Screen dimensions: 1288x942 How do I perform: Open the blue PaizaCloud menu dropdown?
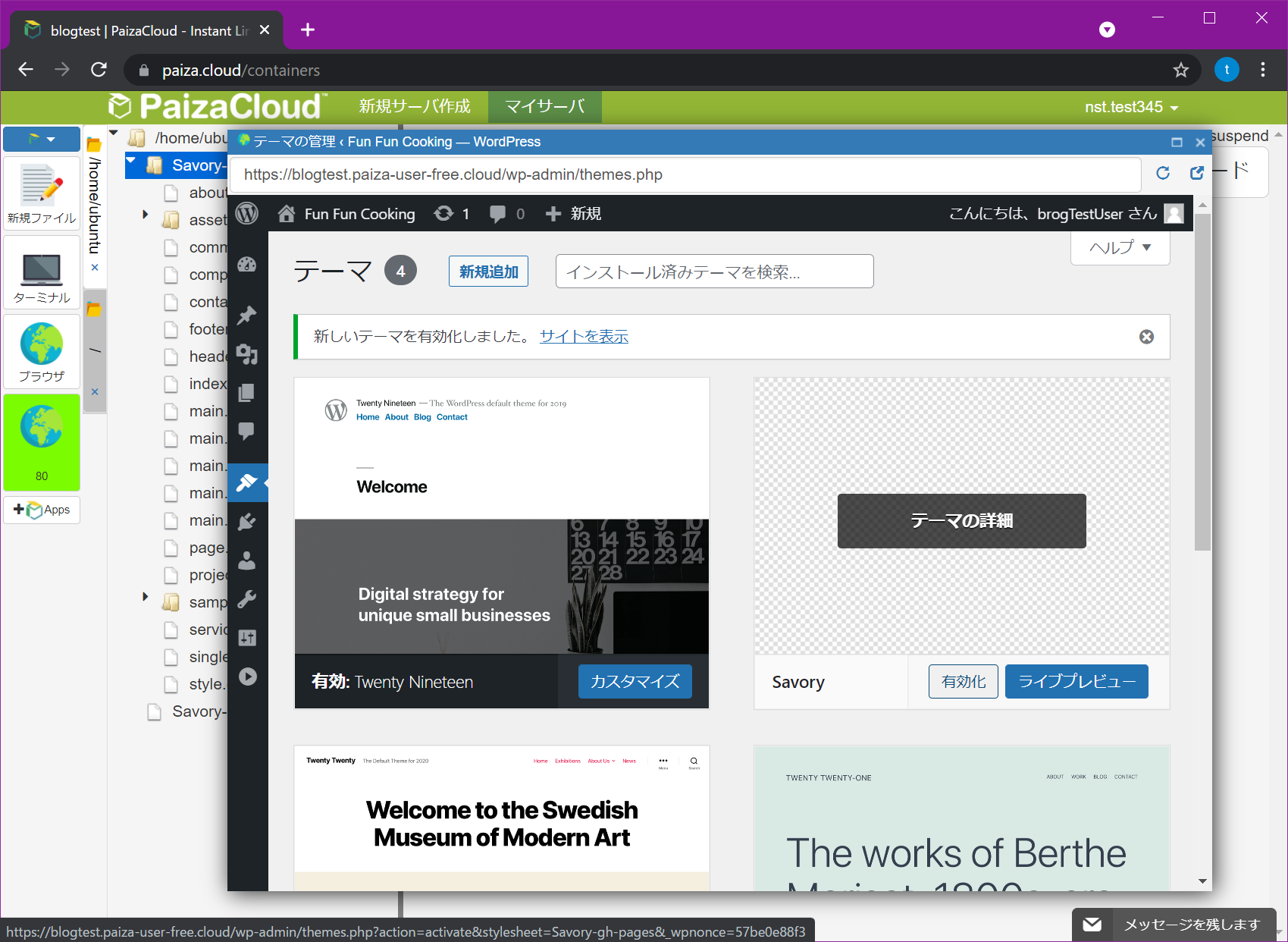coord(42,139)
